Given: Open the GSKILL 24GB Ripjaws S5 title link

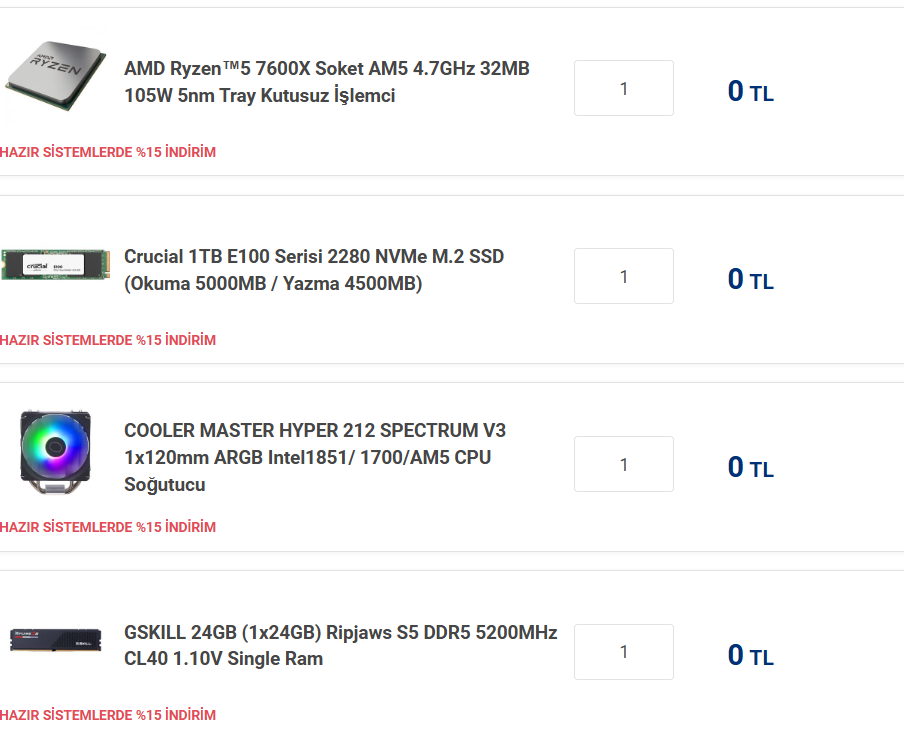Looking at the screenshot, I should [340, 645].
